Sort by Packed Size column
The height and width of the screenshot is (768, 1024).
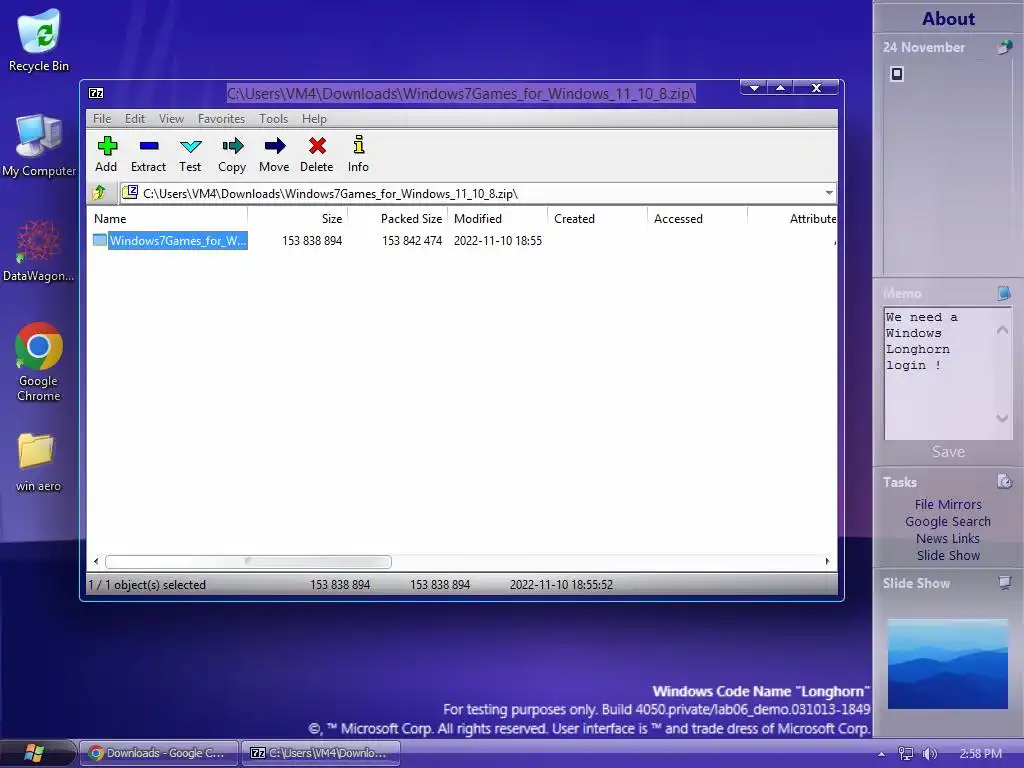pos(398,219)
